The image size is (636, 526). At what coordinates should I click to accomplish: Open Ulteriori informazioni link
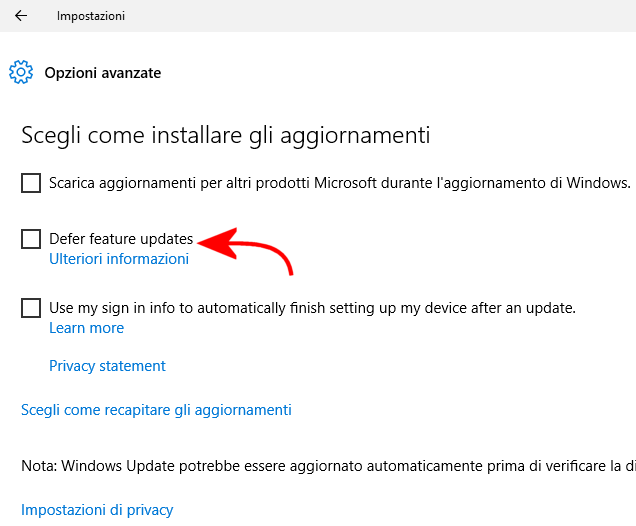tap(119, 259)
